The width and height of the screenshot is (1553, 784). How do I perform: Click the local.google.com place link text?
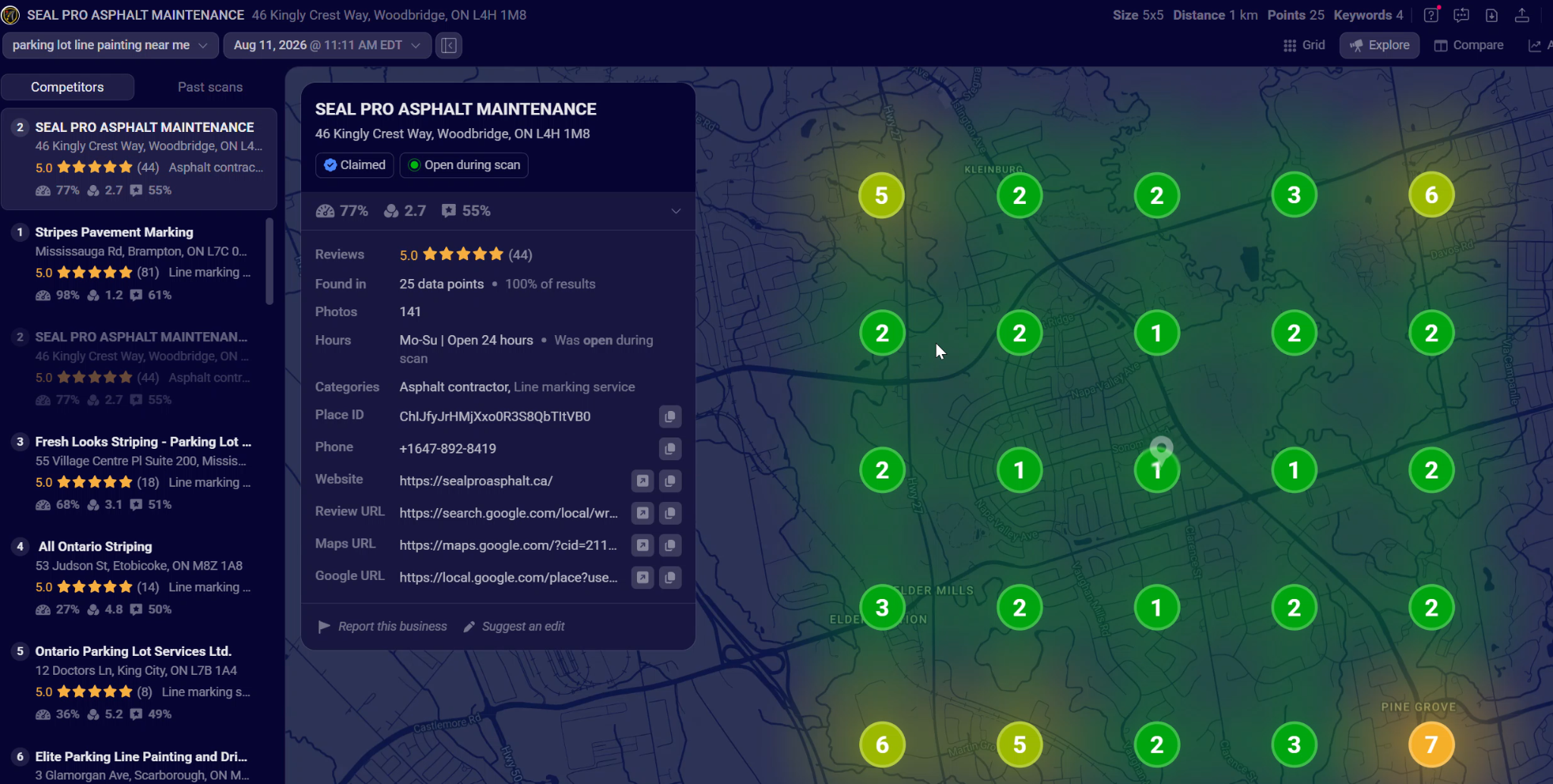(x=508, y=578)
